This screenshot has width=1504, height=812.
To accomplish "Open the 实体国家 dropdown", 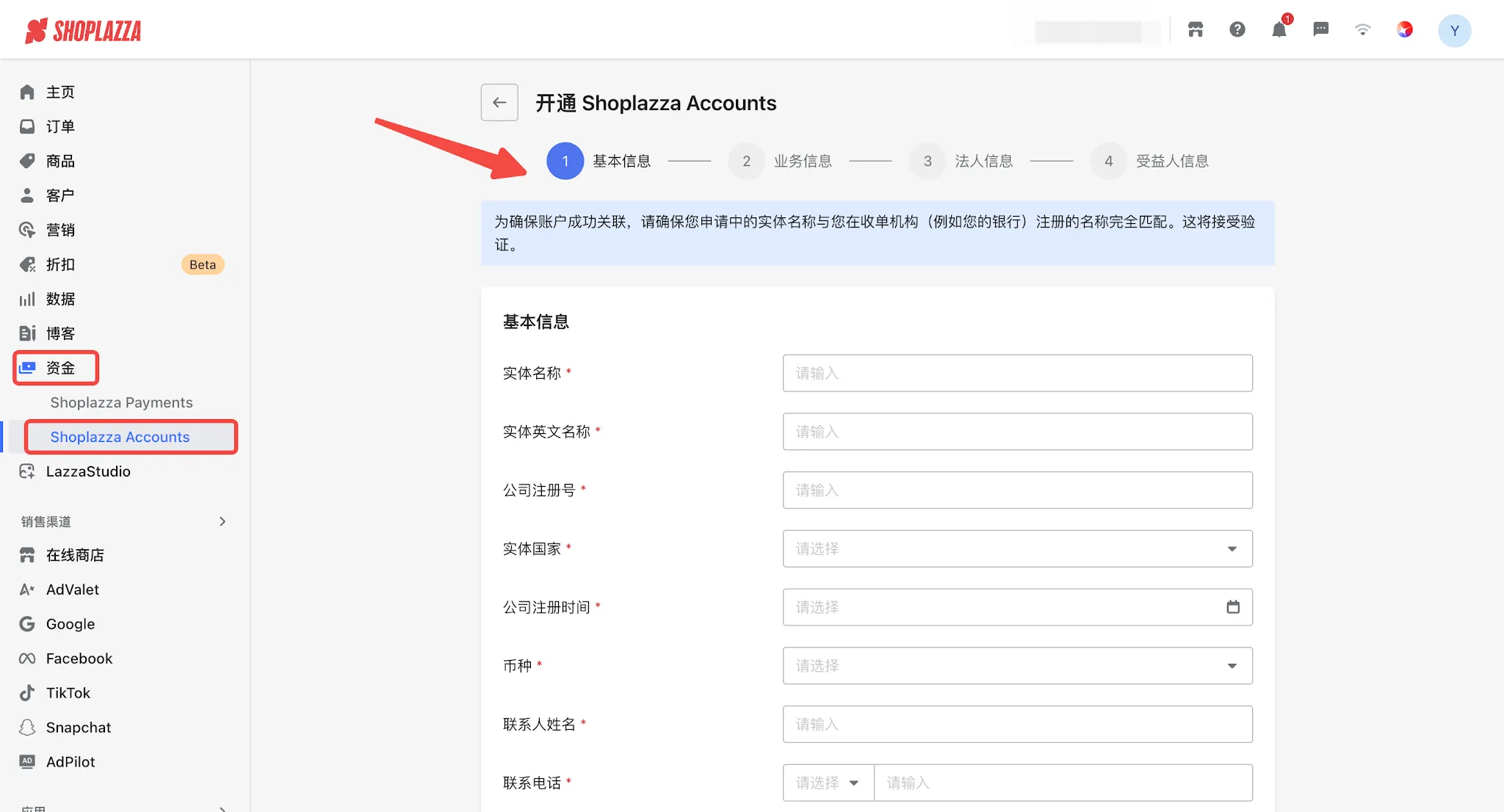I will click(x=1017, y=548).
